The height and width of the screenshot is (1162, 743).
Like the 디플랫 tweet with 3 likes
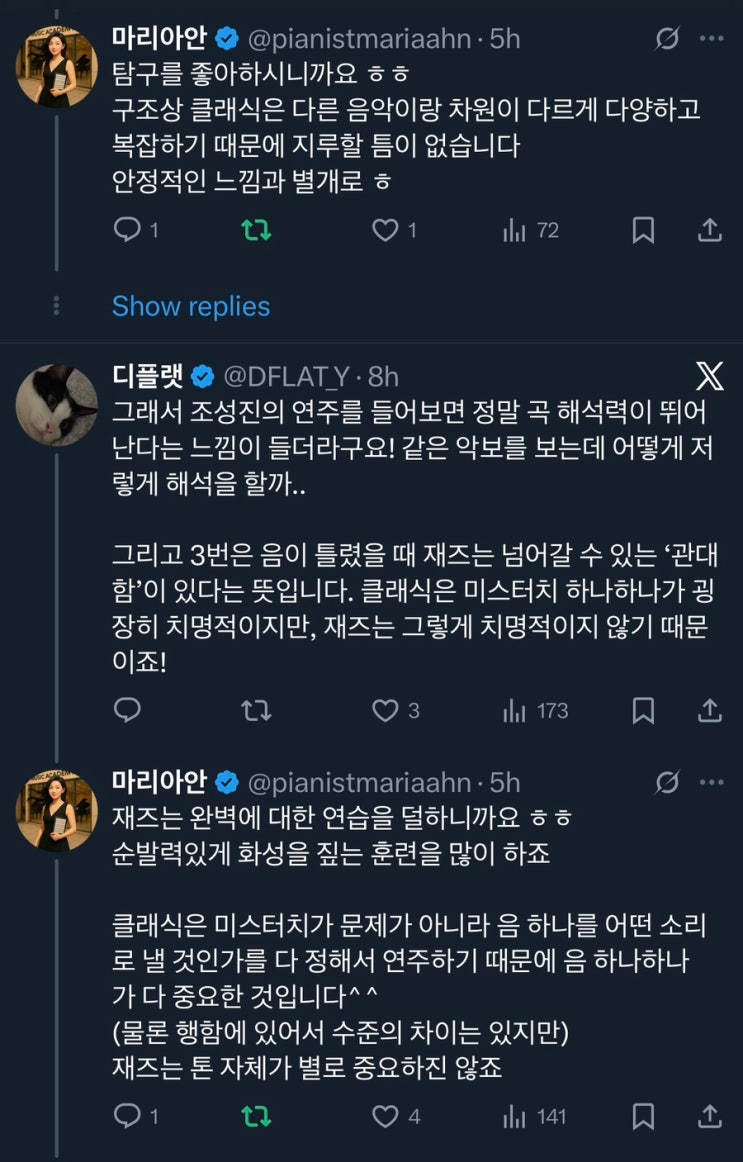coord(386,710)
